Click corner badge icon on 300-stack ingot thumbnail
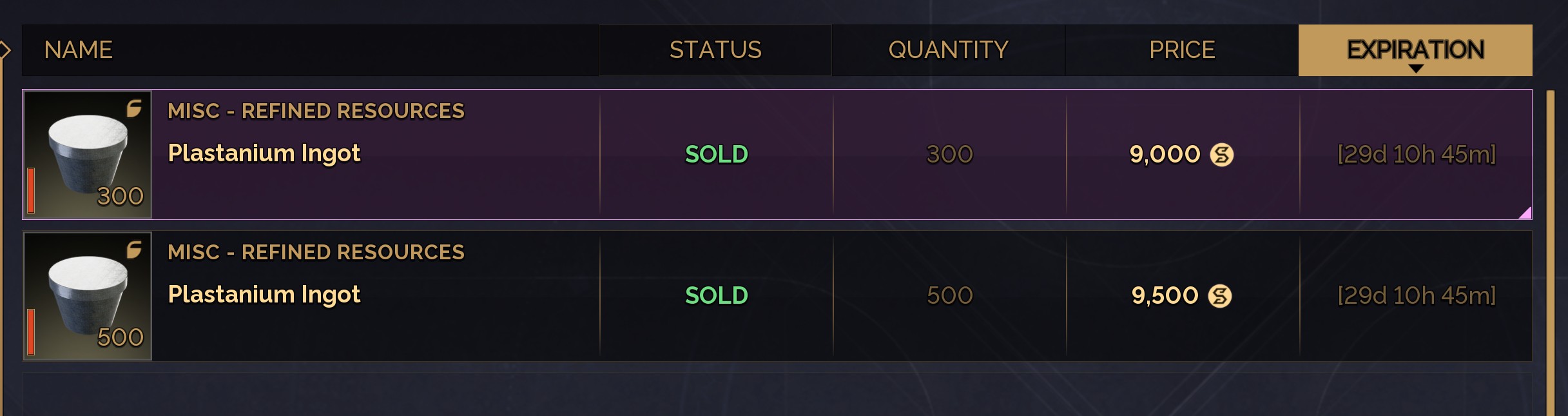The height and width of the screenshot is (416, 1568). click(134, 108)
